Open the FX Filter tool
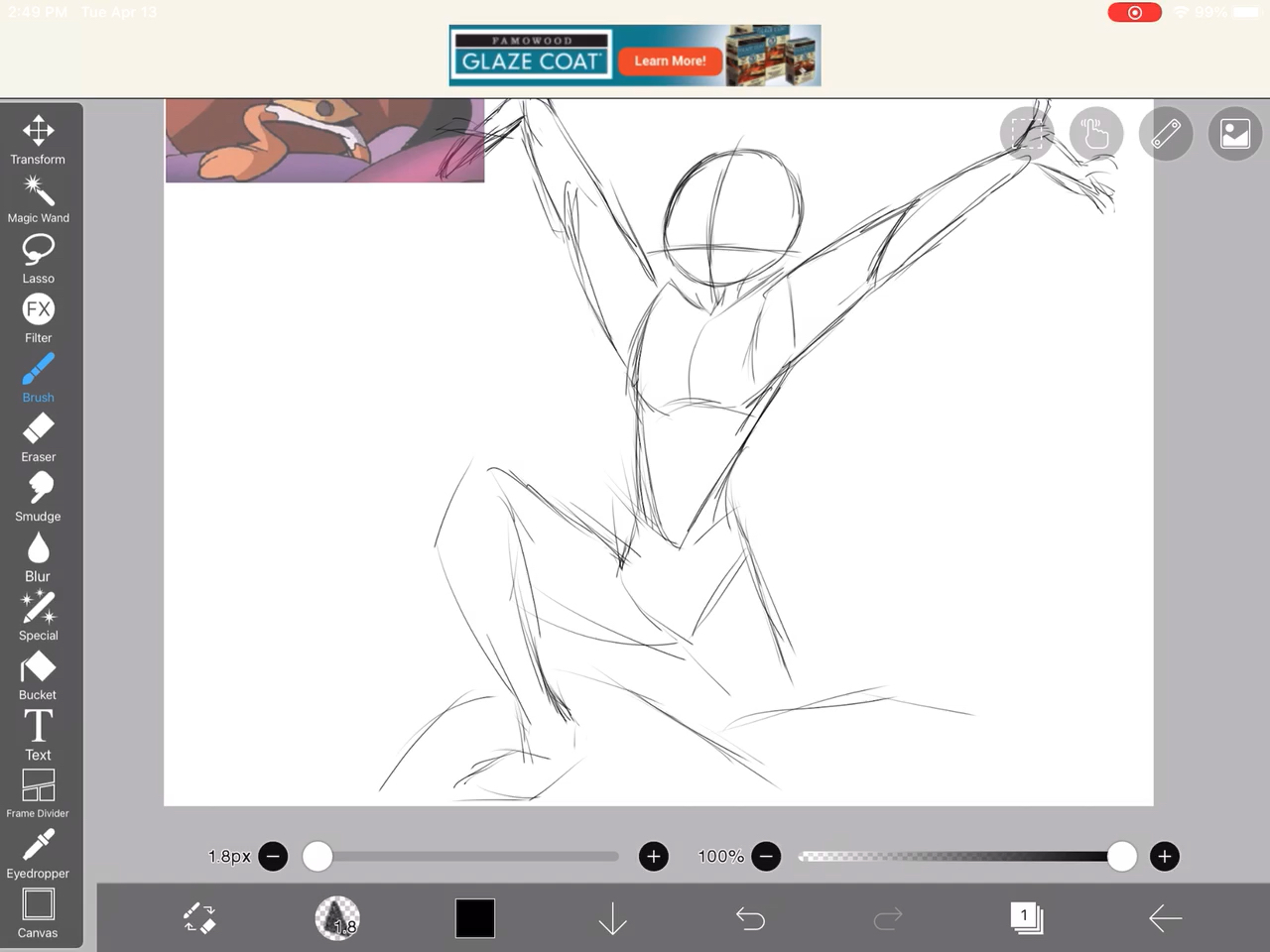This screenshot has height=952, width=1270. [x=38, y=318]
